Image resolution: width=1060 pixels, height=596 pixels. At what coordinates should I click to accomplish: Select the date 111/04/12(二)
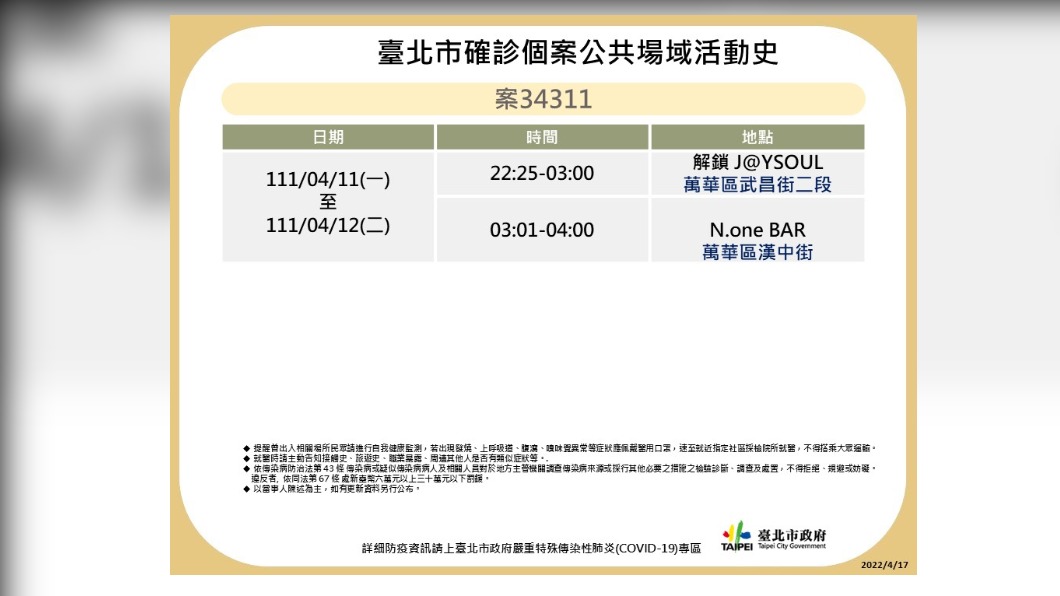[x=328, y=225]
